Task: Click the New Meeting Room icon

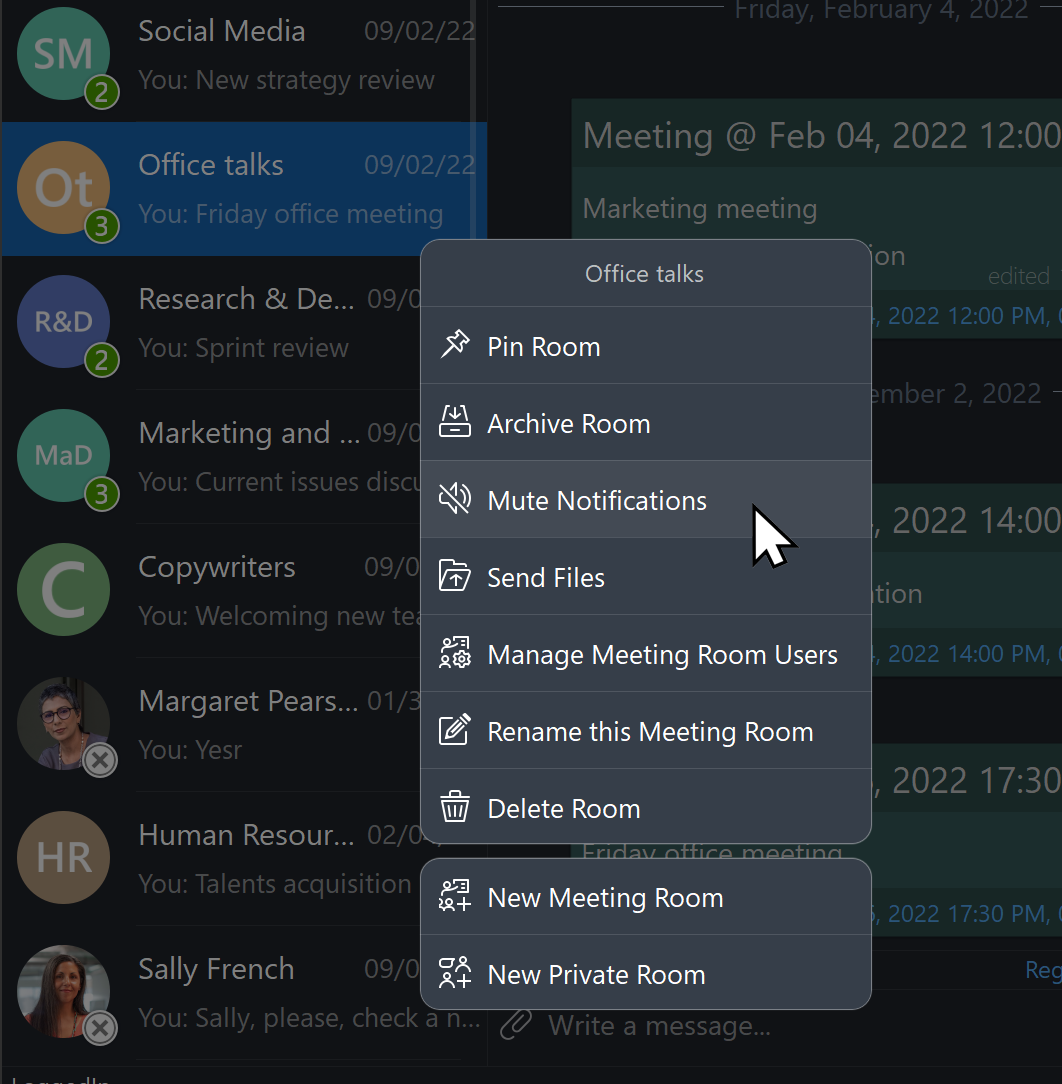Action: 455,896
